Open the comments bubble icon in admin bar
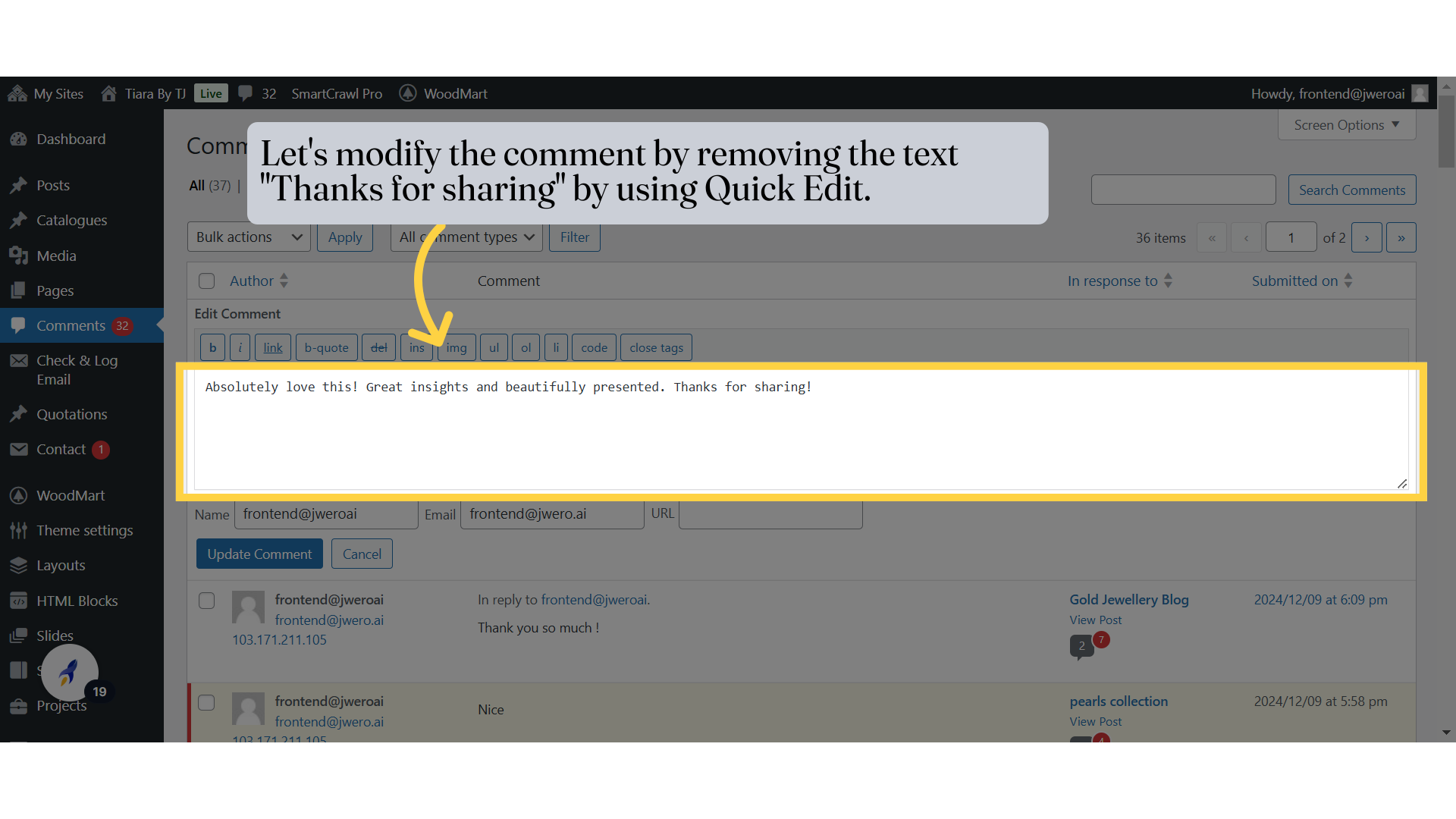 point(245,93)
